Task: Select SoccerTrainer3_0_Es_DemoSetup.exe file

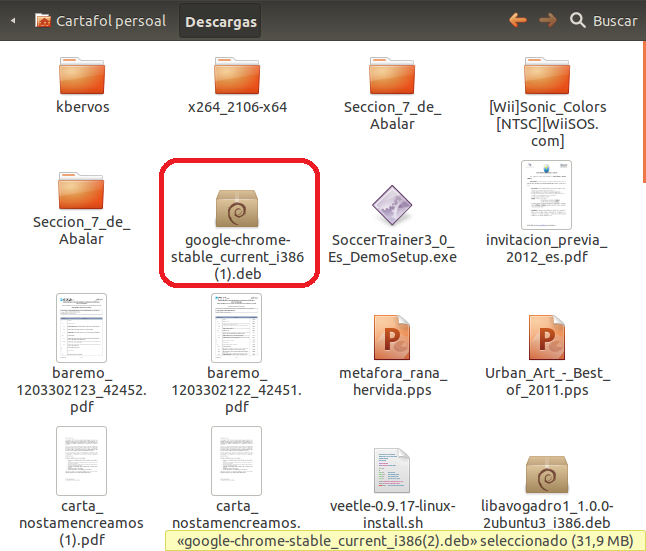Action: [x=392, y=208]
